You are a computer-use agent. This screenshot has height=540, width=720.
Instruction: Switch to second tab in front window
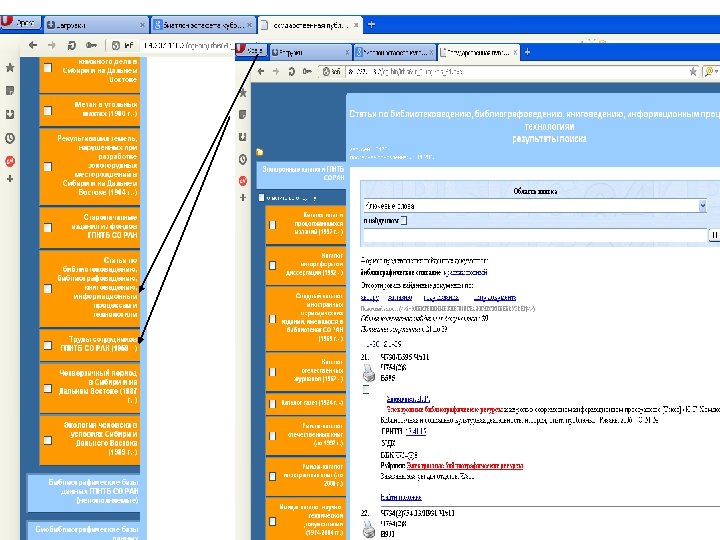tap(395, 52)
